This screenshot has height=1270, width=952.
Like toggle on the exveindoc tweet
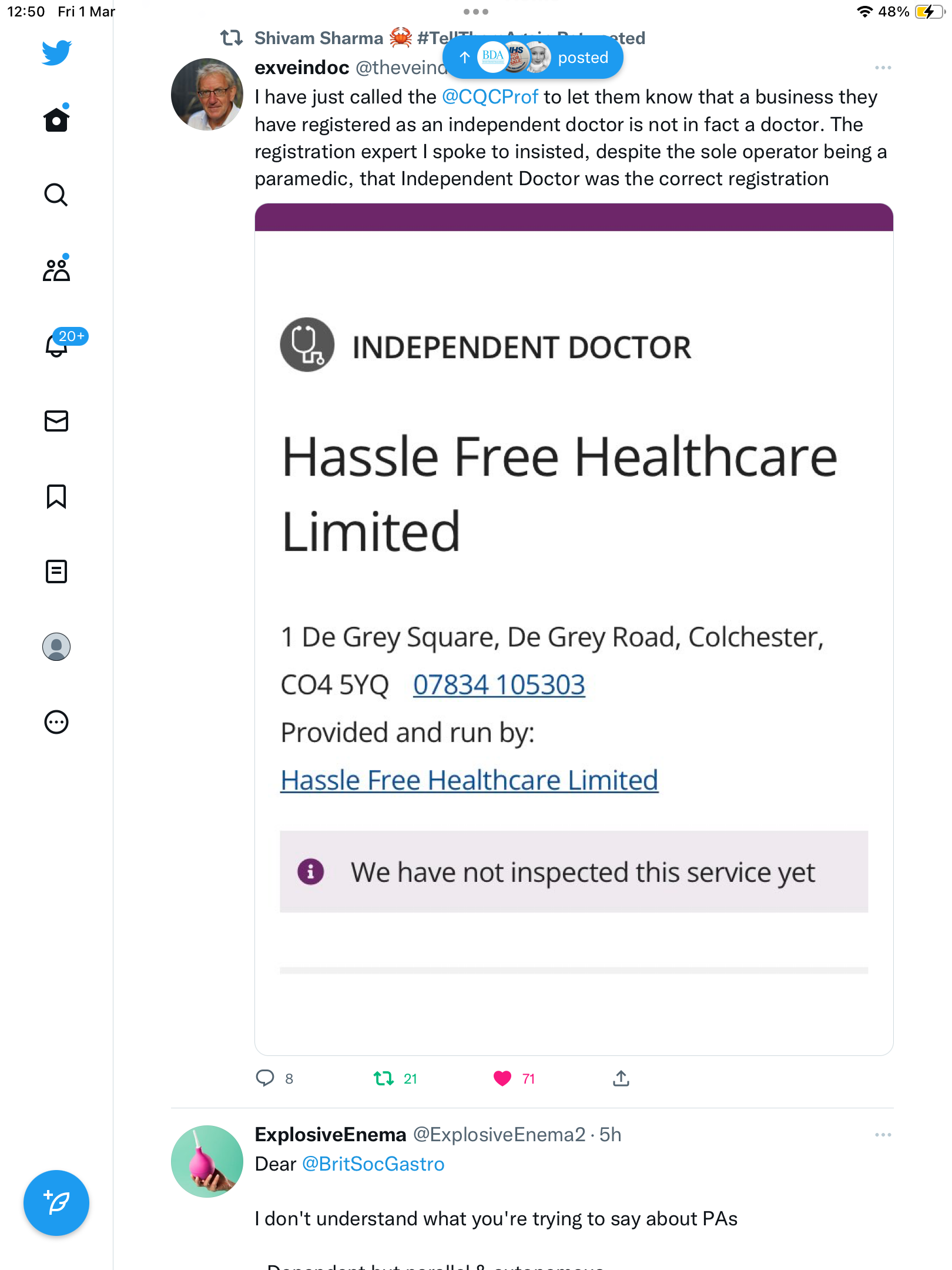click(502, 1078)
